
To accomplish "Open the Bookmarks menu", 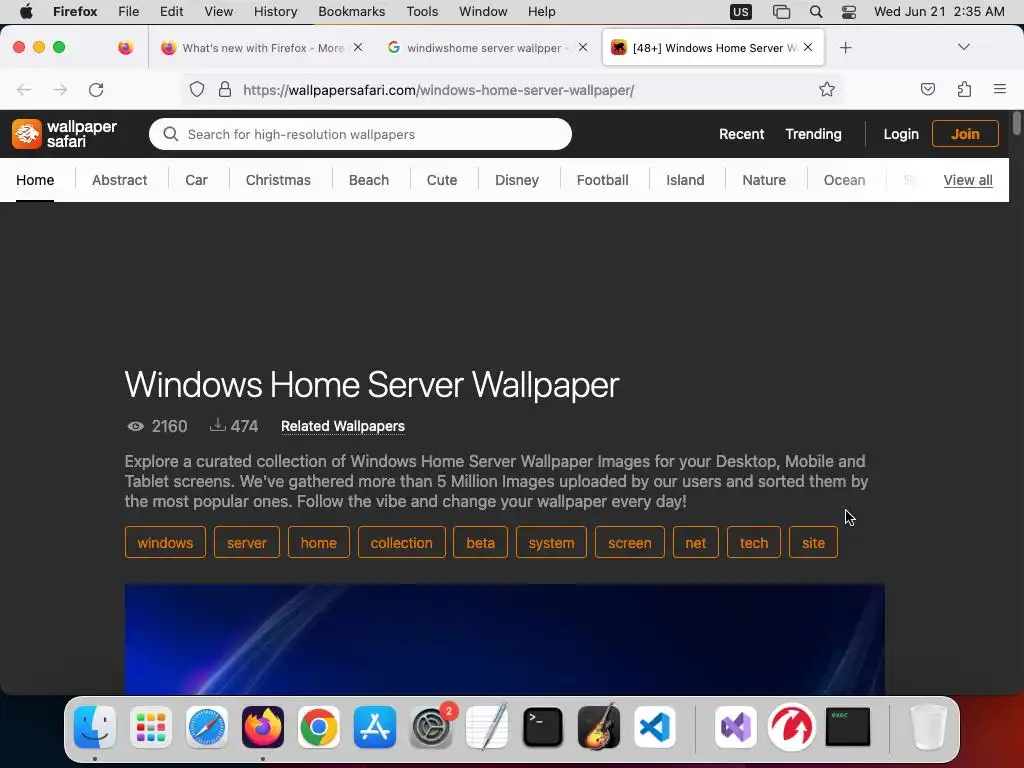I will tap(351, 12).
